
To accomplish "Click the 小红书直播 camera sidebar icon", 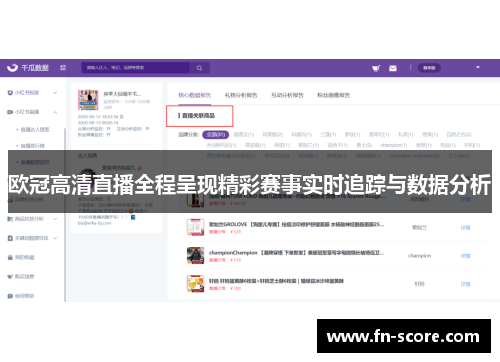I will pos(10,112).
